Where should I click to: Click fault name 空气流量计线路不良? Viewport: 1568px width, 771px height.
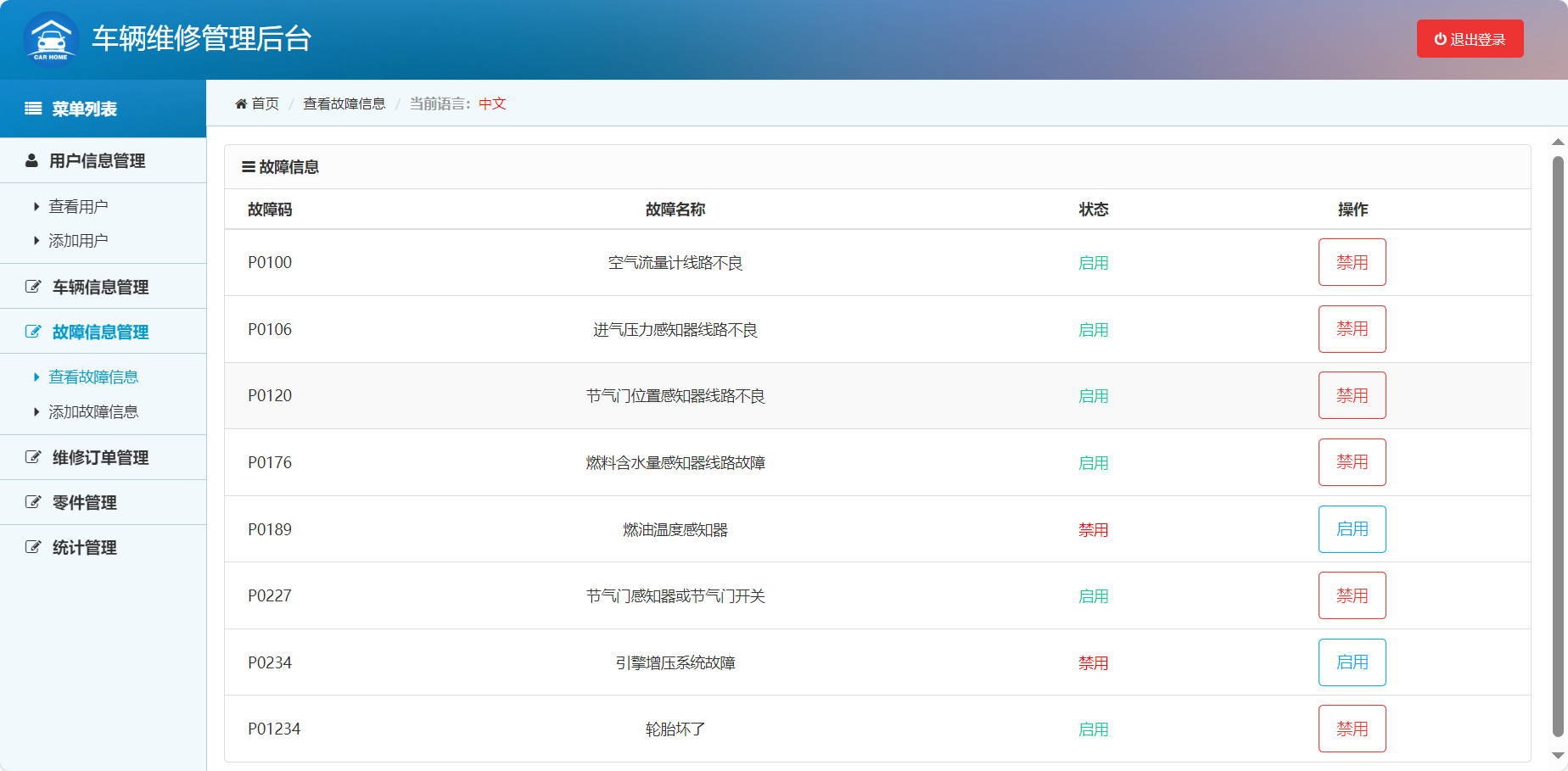[675, 263]
